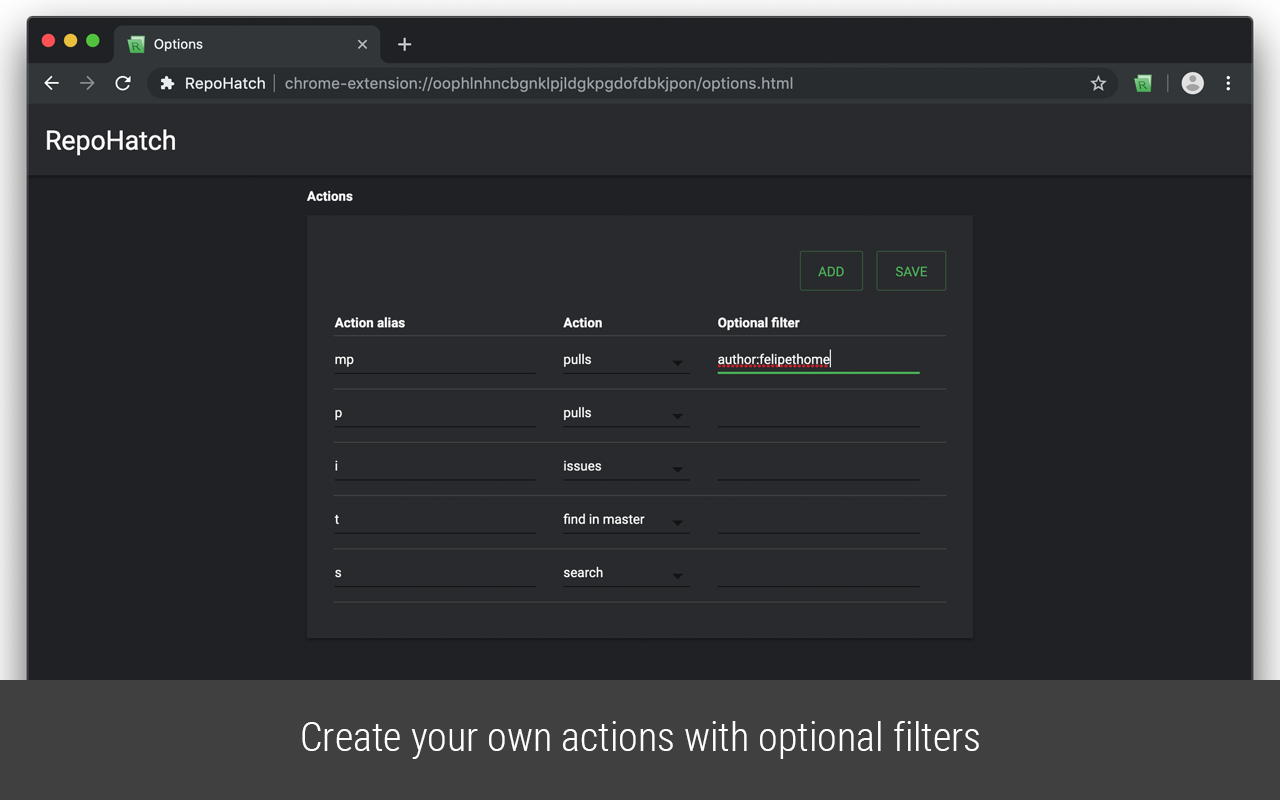Open the Chrome profile avatar
This screenshot has width=1280, height=800.
point(1192,84)
